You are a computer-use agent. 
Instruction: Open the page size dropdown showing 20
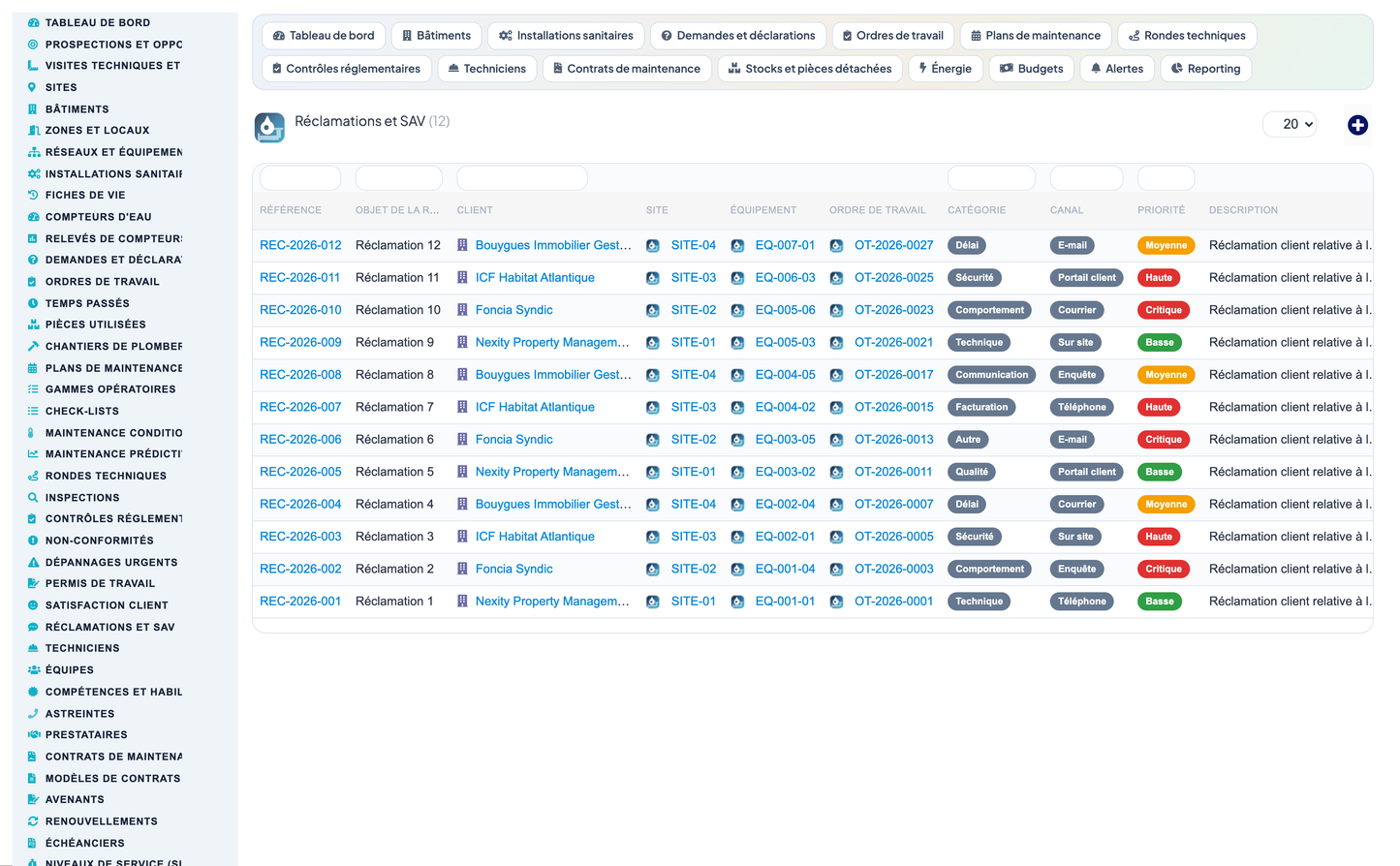coord(1290,124)
